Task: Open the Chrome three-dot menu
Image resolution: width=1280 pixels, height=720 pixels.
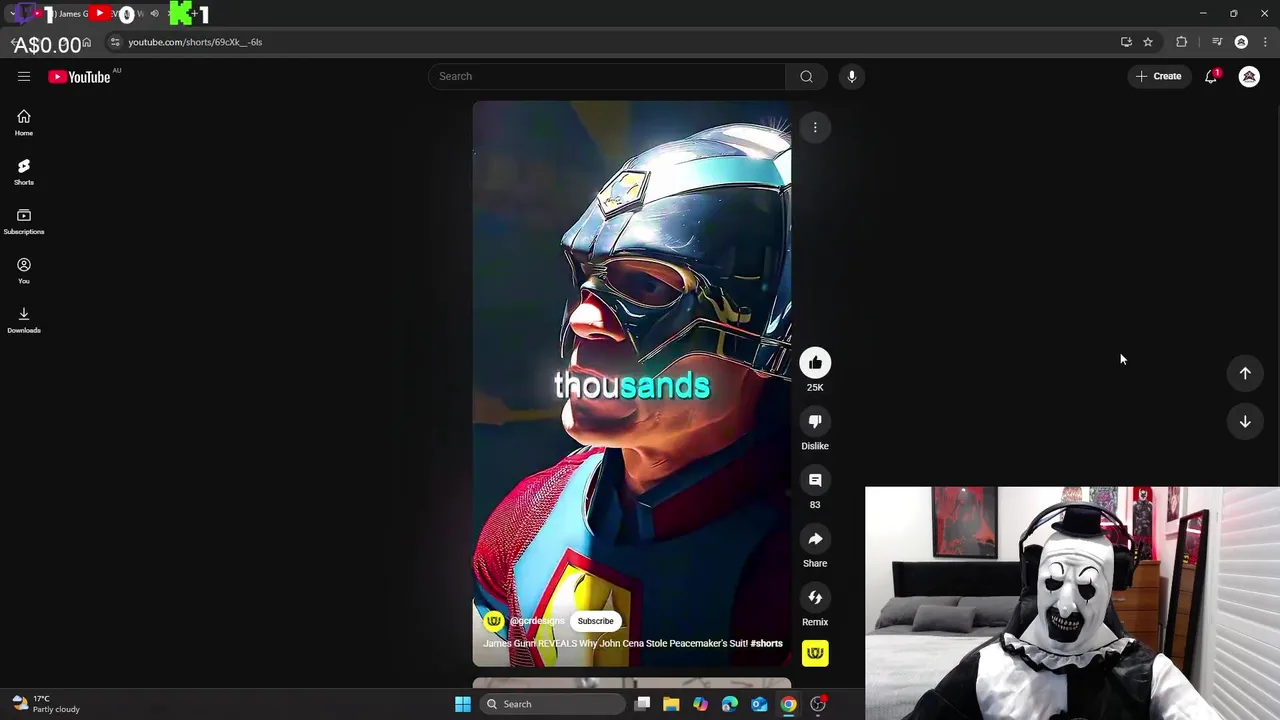Action: [x=1265, y=42]
